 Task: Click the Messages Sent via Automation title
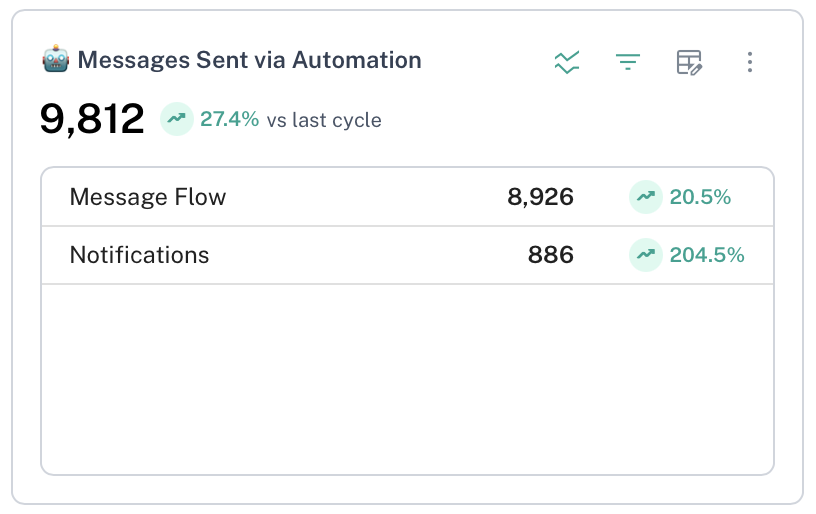[x=249, y=60]
